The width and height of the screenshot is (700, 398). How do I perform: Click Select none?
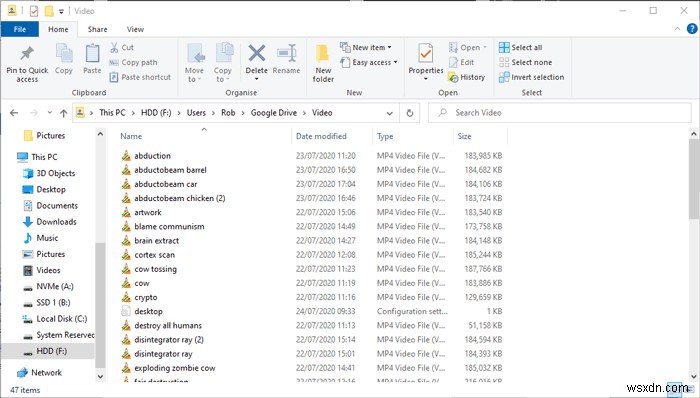[x=525, y=62]
